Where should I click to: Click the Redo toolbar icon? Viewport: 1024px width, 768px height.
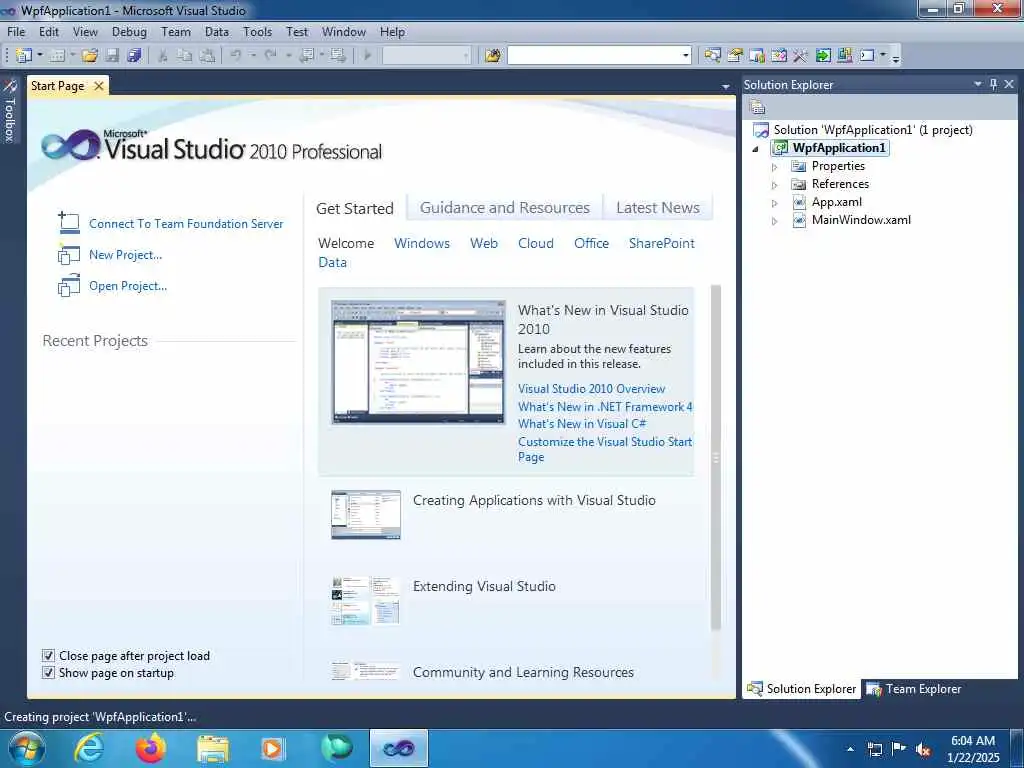[x=270, y=56]
